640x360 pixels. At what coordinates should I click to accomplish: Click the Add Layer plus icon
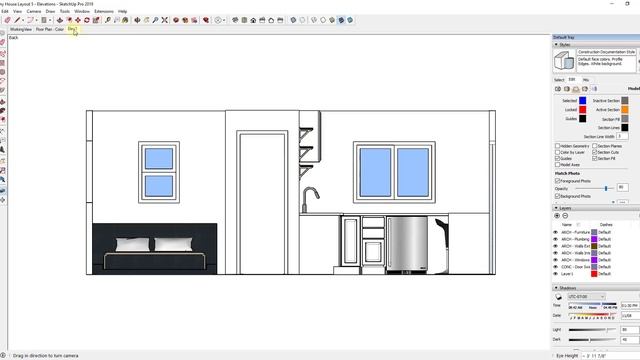point(557,216)
